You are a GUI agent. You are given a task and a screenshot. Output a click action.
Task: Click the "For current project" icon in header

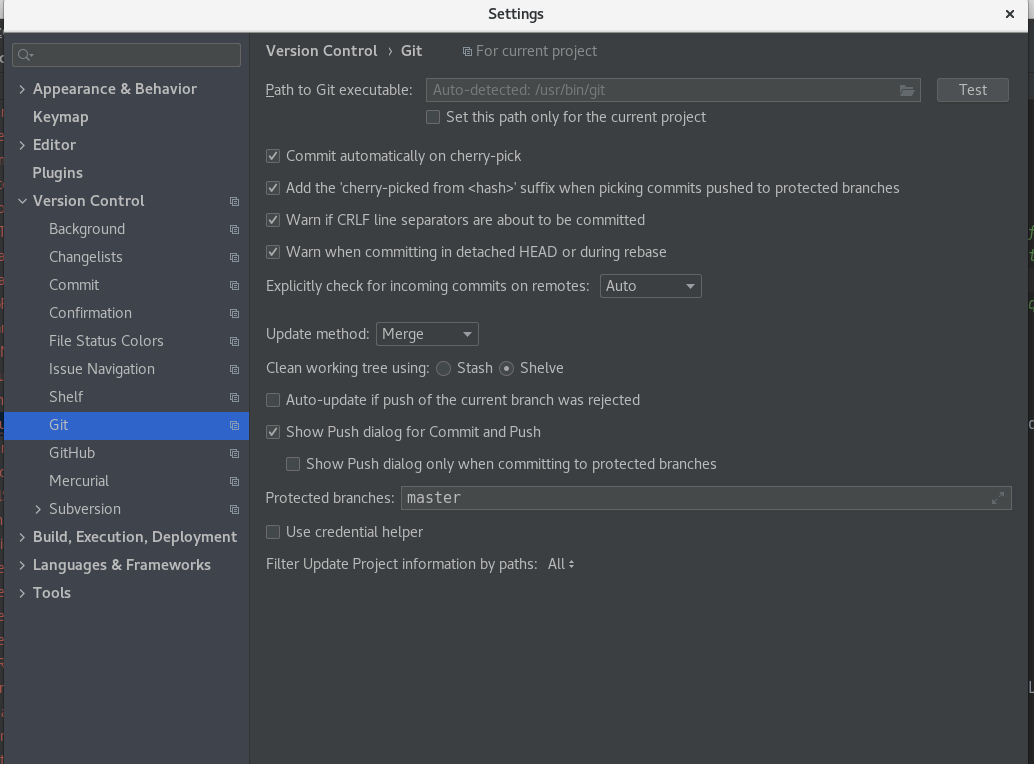click(466, 51)
